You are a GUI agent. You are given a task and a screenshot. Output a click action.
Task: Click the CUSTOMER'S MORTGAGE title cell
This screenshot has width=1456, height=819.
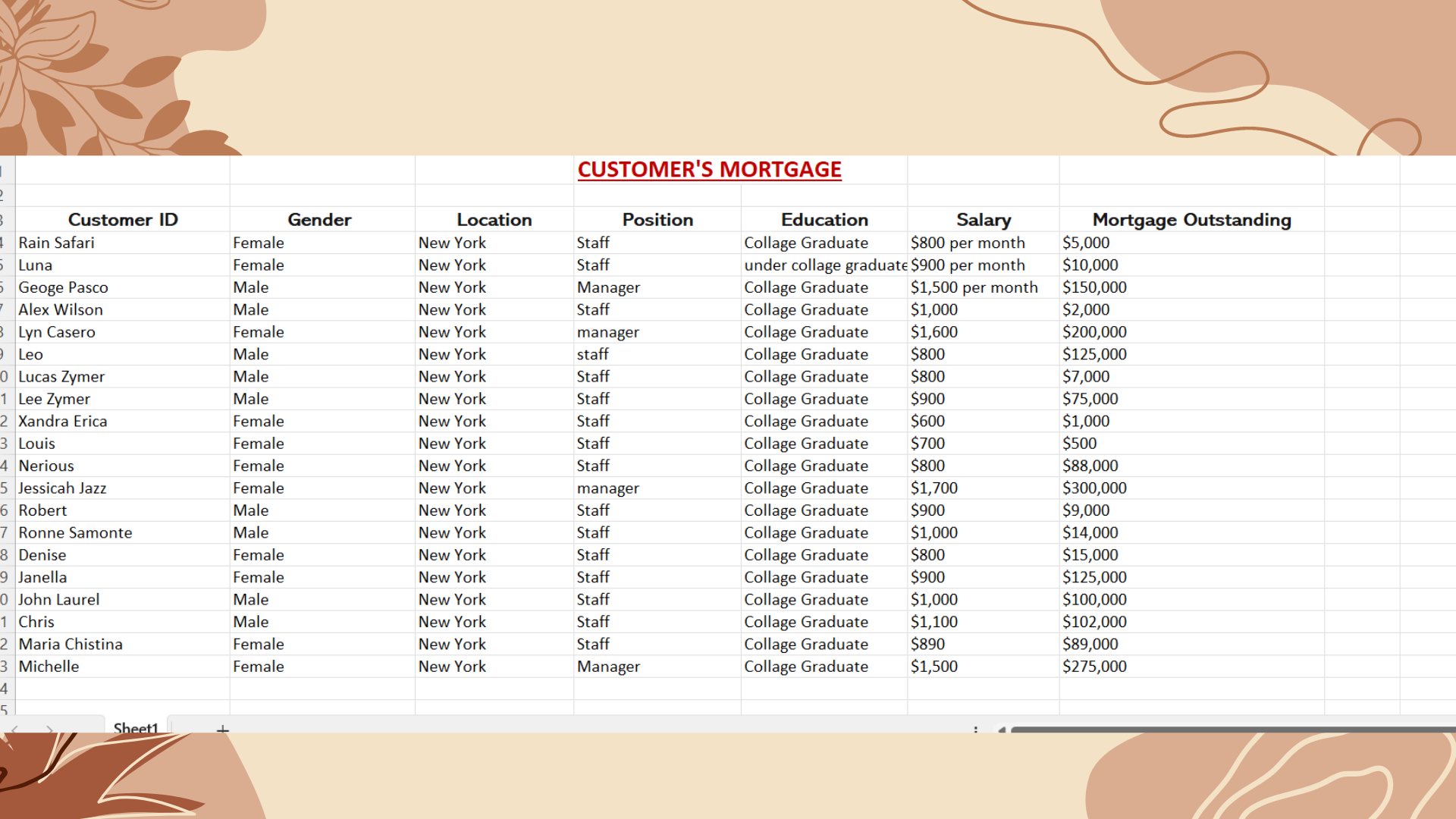click(709, 170)
